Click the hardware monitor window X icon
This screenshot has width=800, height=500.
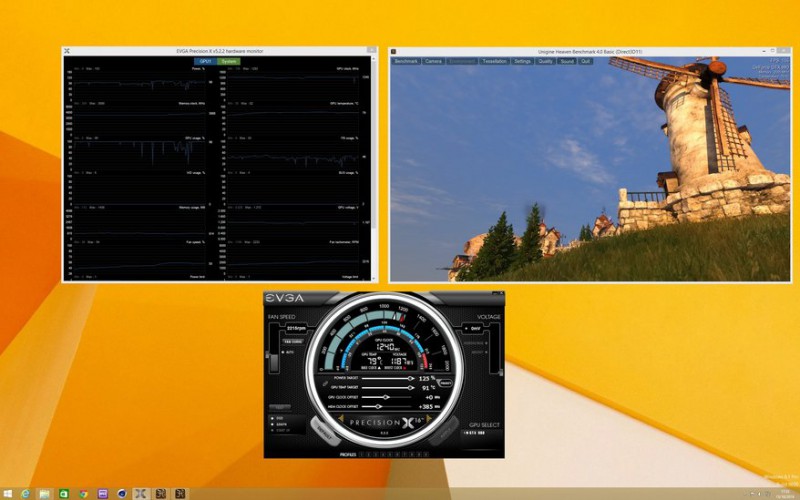click(x=67, y=51)
